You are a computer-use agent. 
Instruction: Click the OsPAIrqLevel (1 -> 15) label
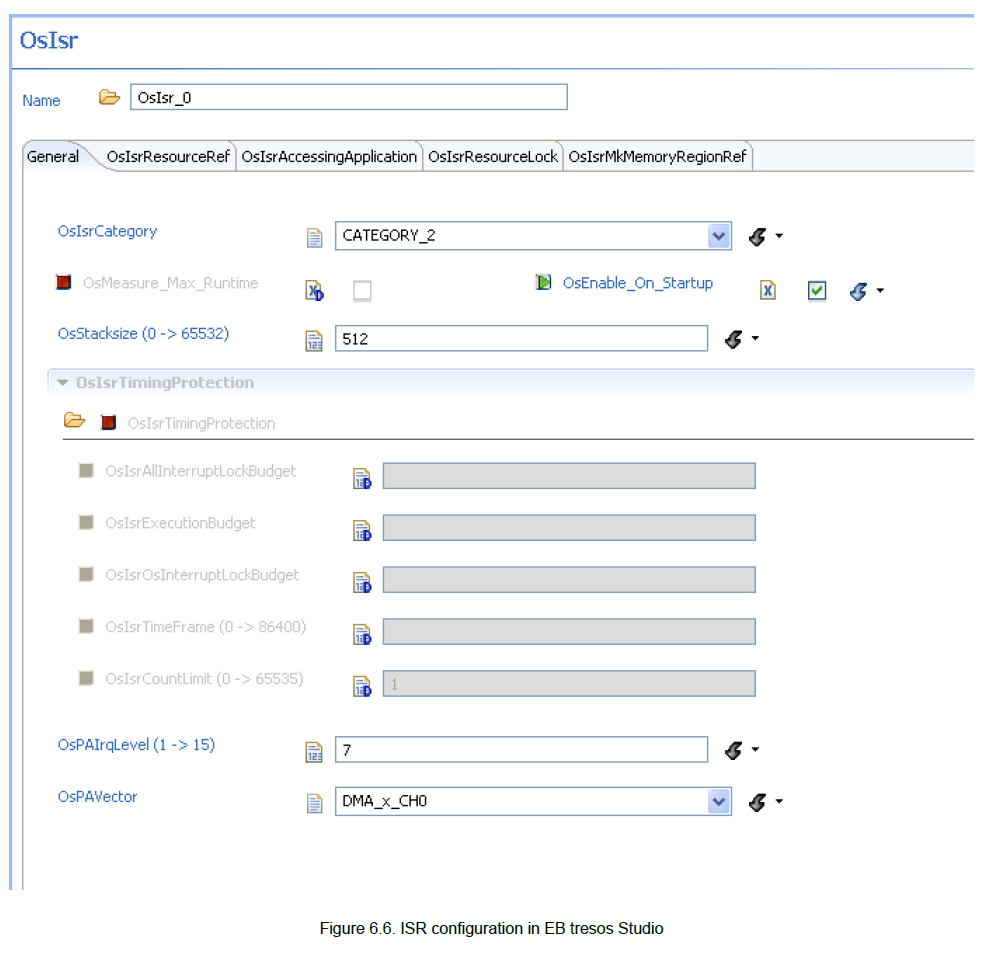pos(136,744)
